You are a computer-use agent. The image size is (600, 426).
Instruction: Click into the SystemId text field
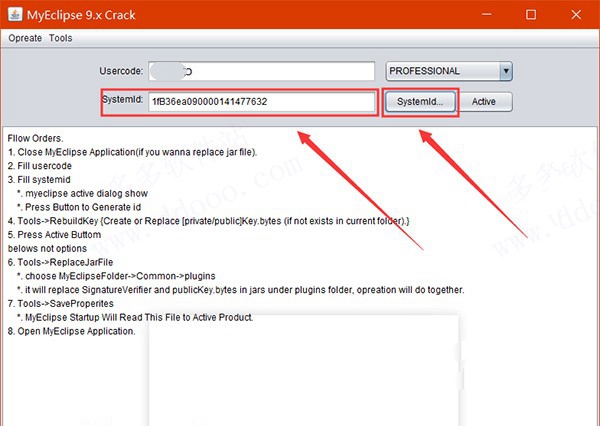coord(262,102)
